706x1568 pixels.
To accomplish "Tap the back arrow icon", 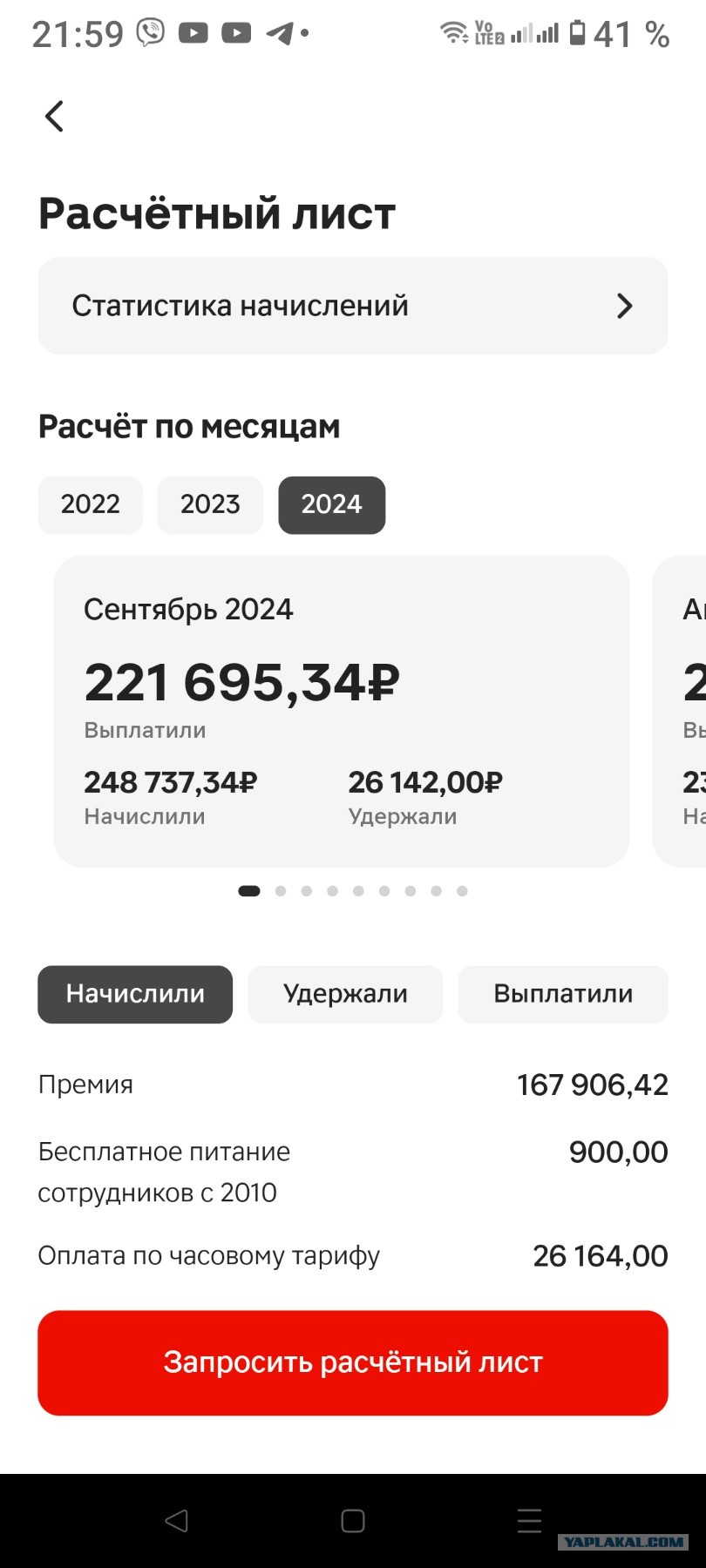I will point(54,116).
